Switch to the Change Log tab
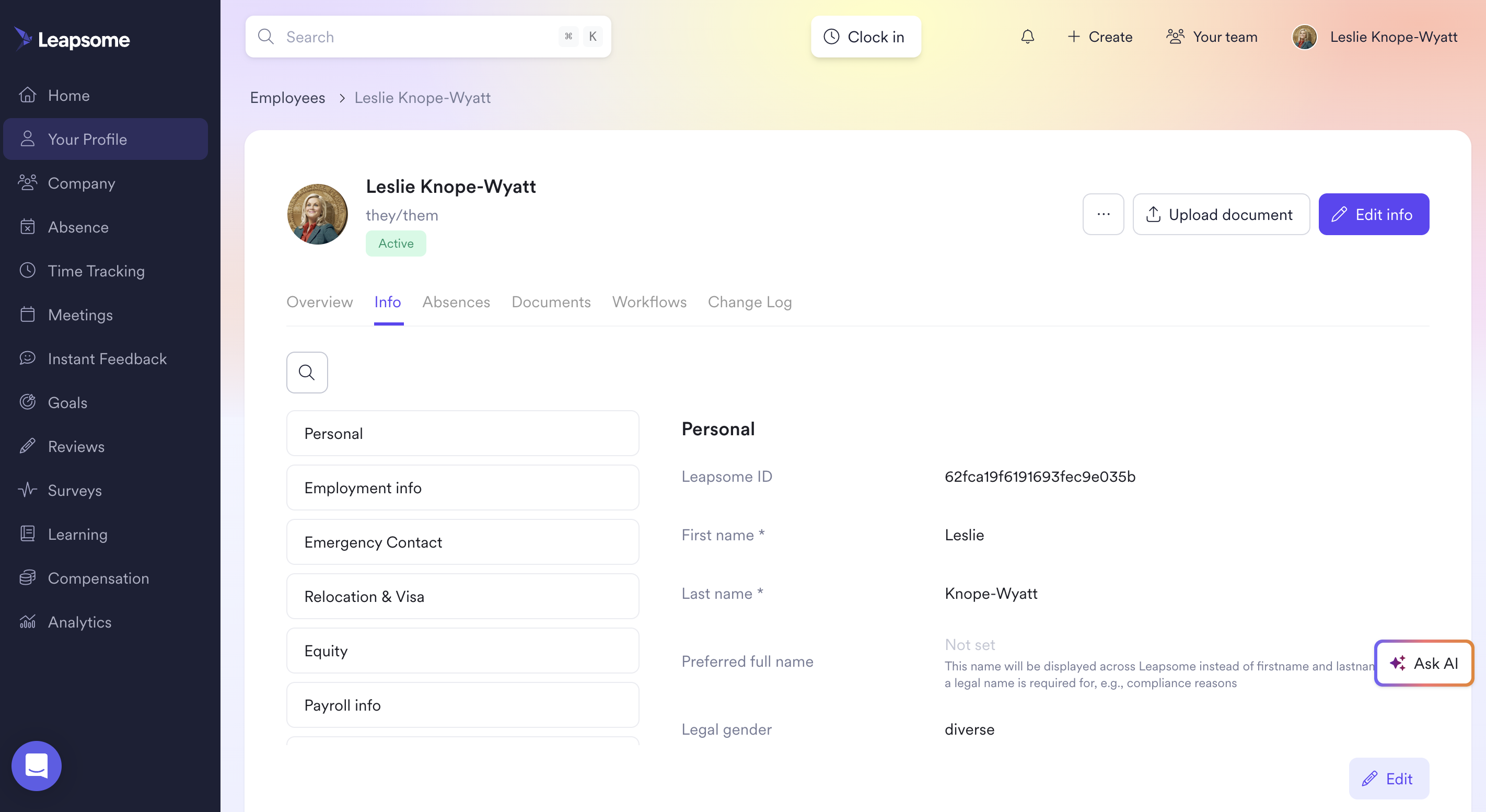The height and width of the screenshot is (812, 1486). [x=749, y=302]
